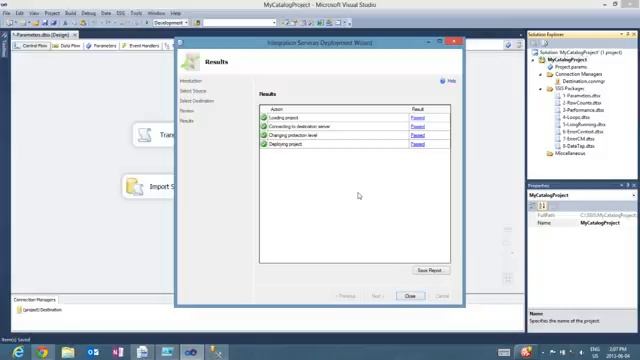Click the Miscellaneous folder icon
This screenshot has height=360, width=640.
(550, 153)
